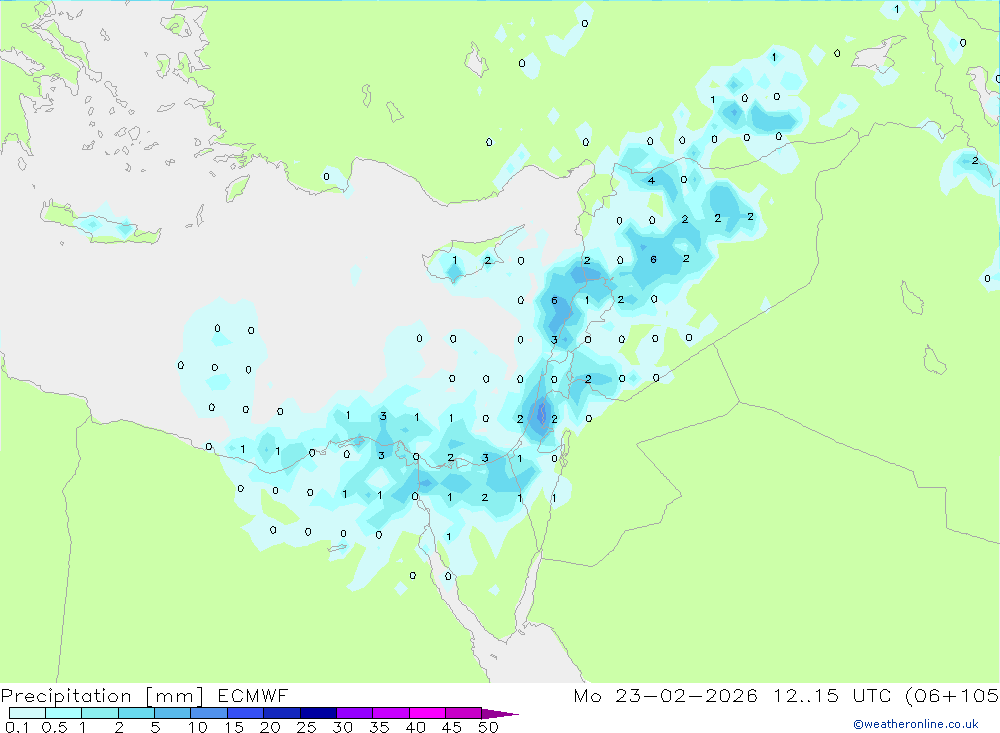Viewport: 1000px width, 733px height.
Task: Click the 'Mo 23-02-2026' date text
Action: coord(665,695)
